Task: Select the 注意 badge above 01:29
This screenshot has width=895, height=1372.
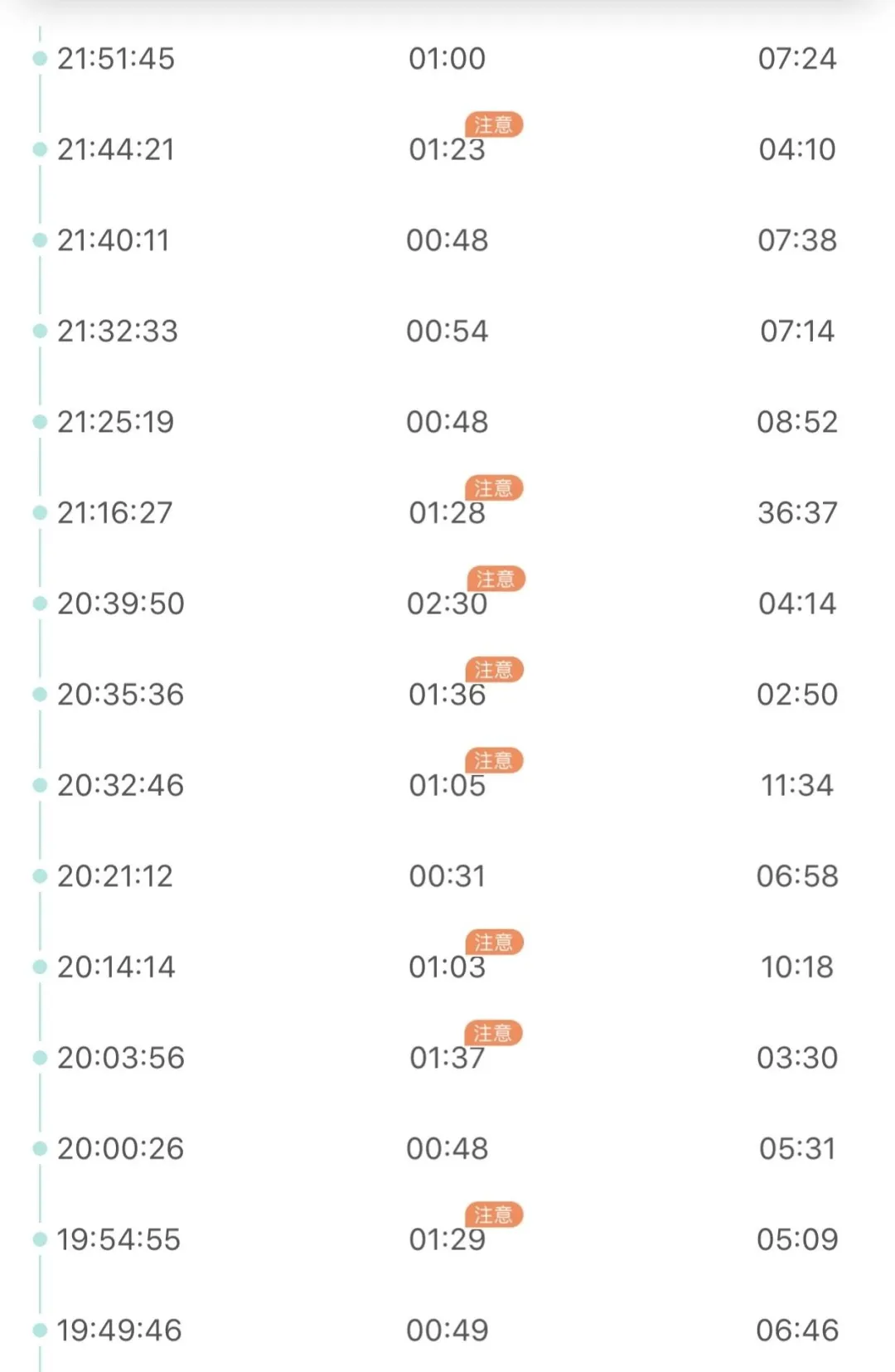Action: tap(494, 1214)
